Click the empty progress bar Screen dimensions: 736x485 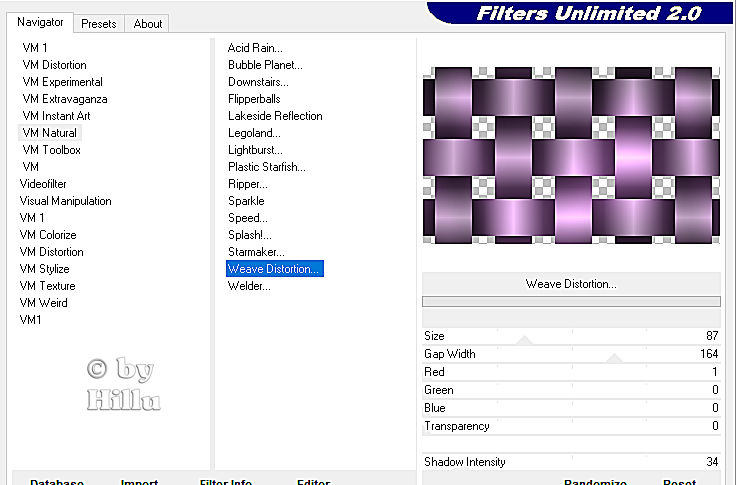[571, 301]
